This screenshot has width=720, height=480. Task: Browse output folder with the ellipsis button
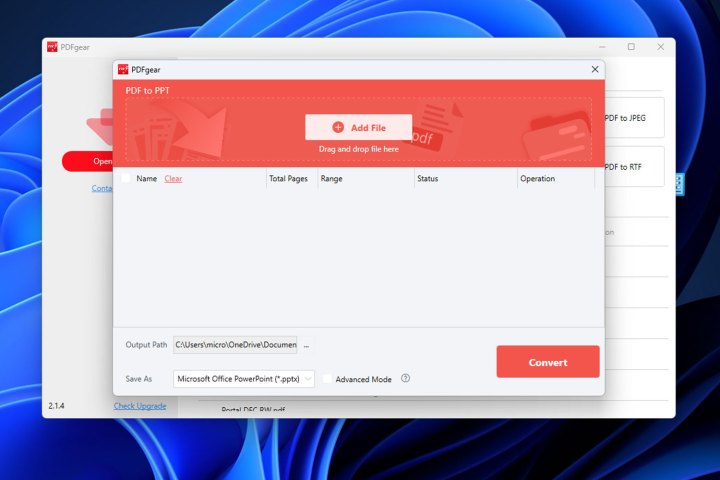click(307, 345)
